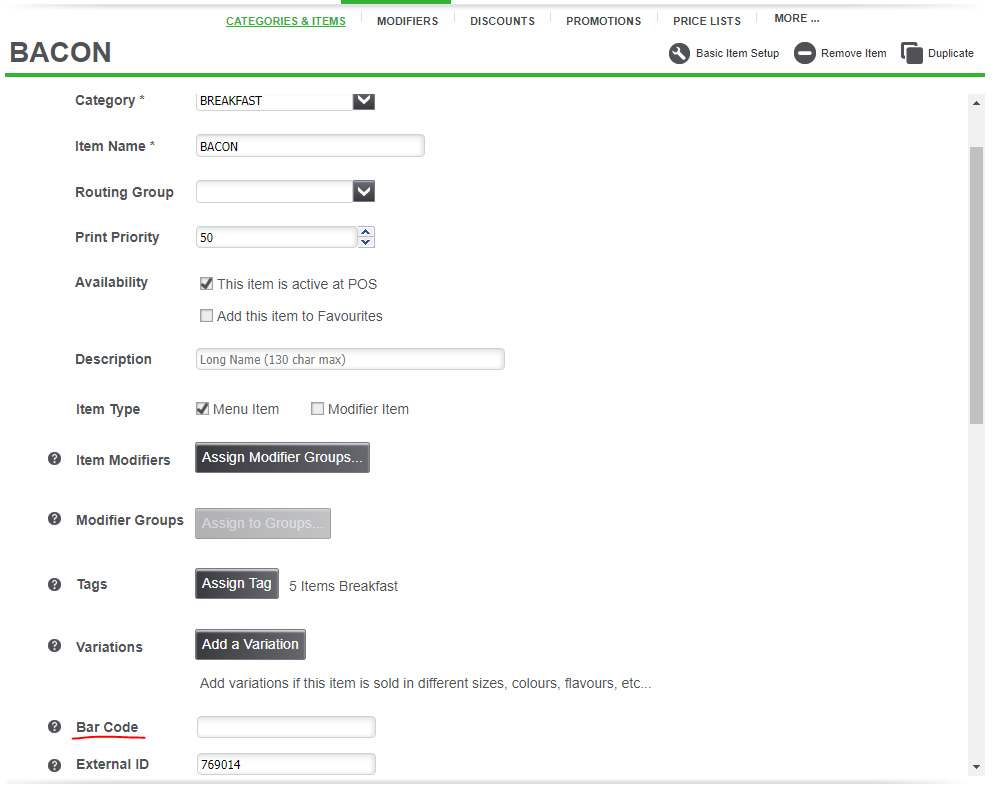Open the Price Lists tab
This screenshot has width=998, height=797.
(x=707, y=21)
